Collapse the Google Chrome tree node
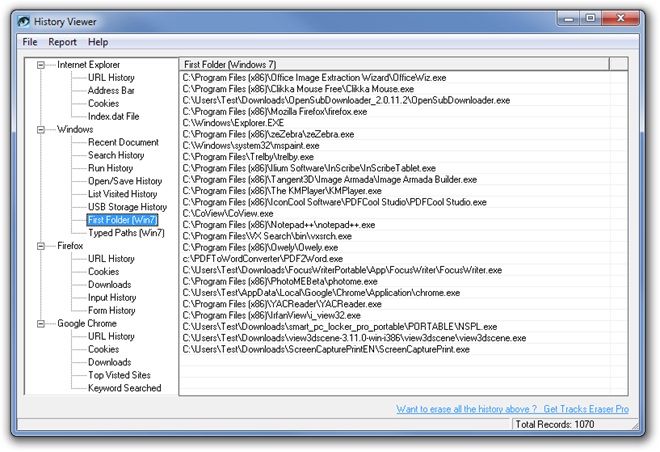This screenshot has width=660, height=452. pos(41,324)
